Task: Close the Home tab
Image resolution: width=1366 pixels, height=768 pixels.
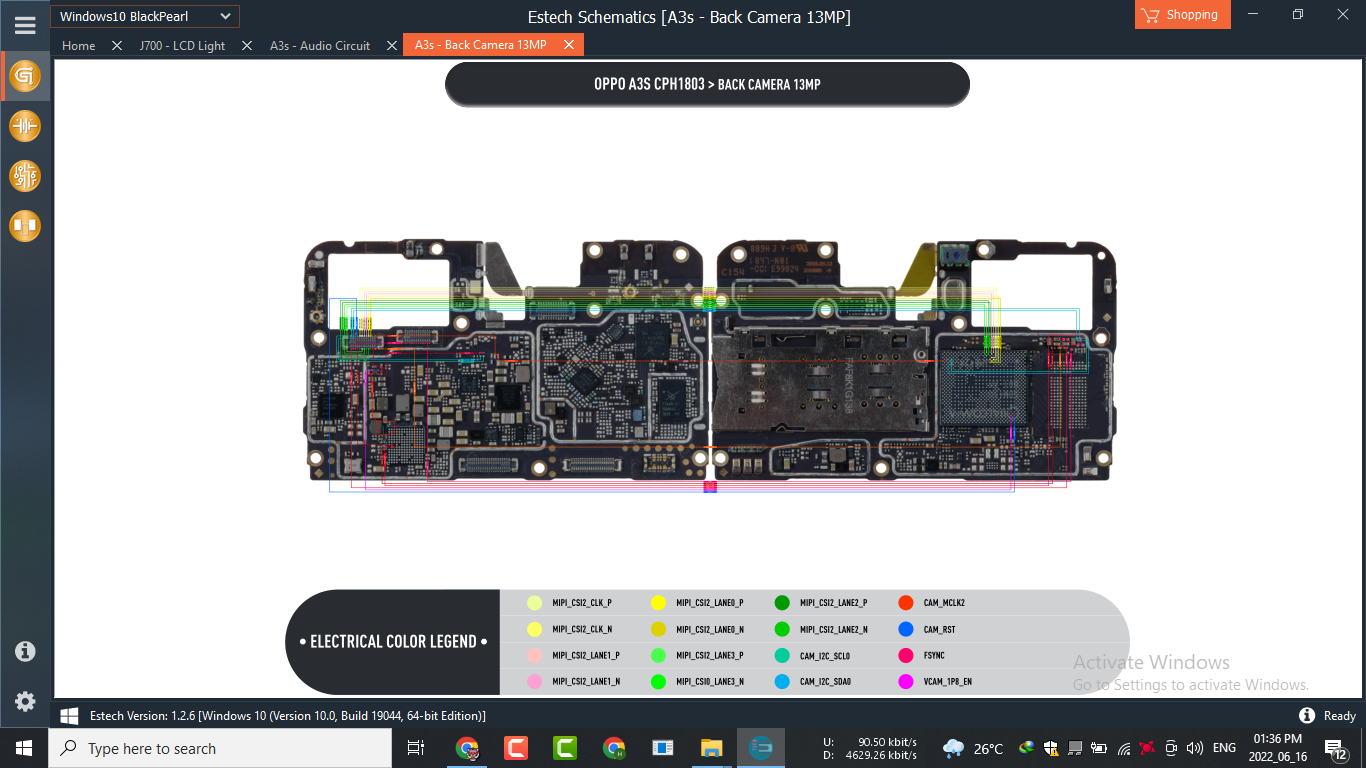Action: [x=117, y=45]
